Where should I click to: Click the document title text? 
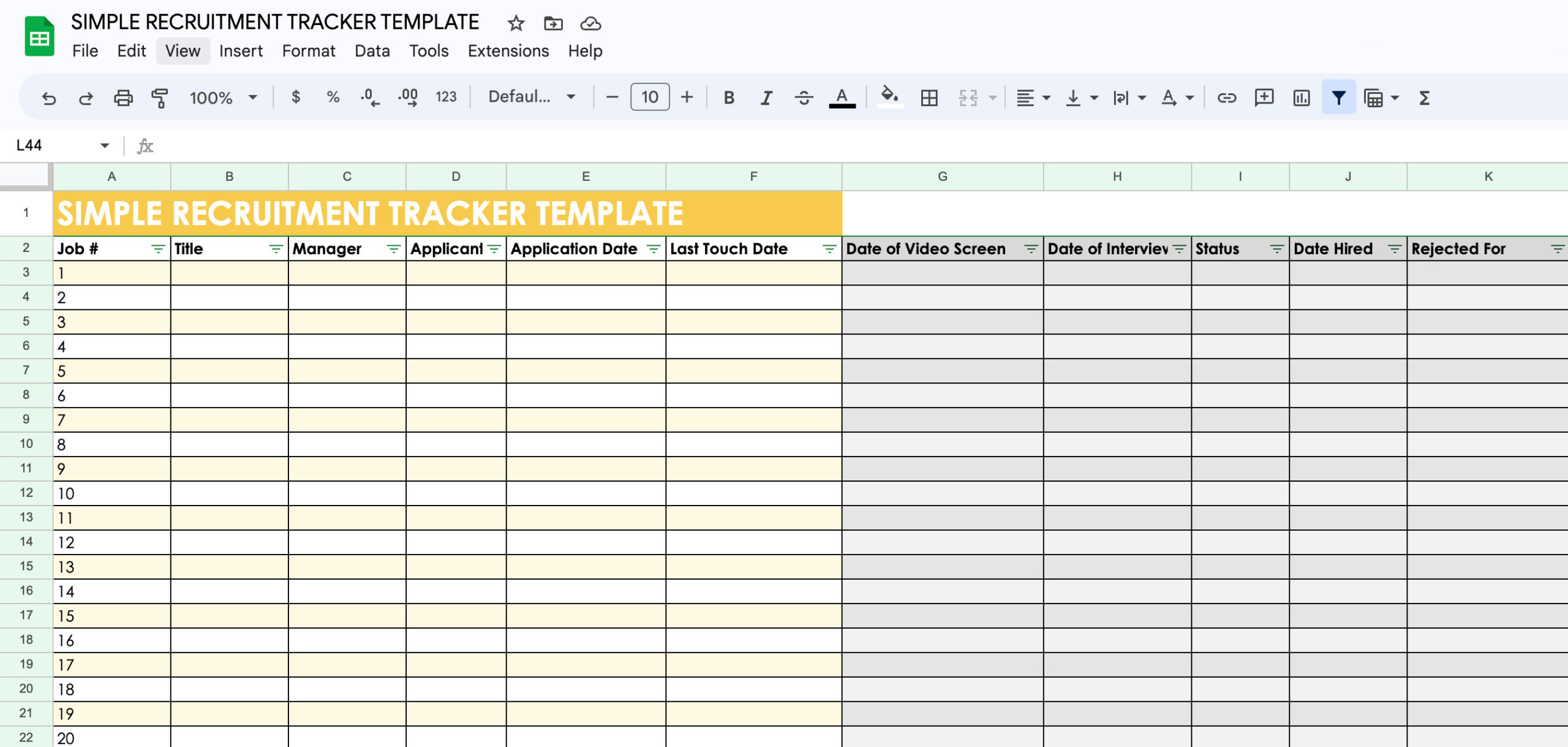(x=275, y=22)
